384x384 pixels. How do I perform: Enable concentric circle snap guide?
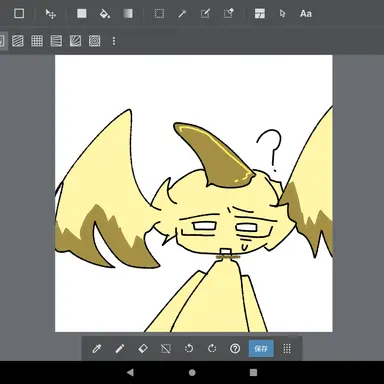(95, 41)
